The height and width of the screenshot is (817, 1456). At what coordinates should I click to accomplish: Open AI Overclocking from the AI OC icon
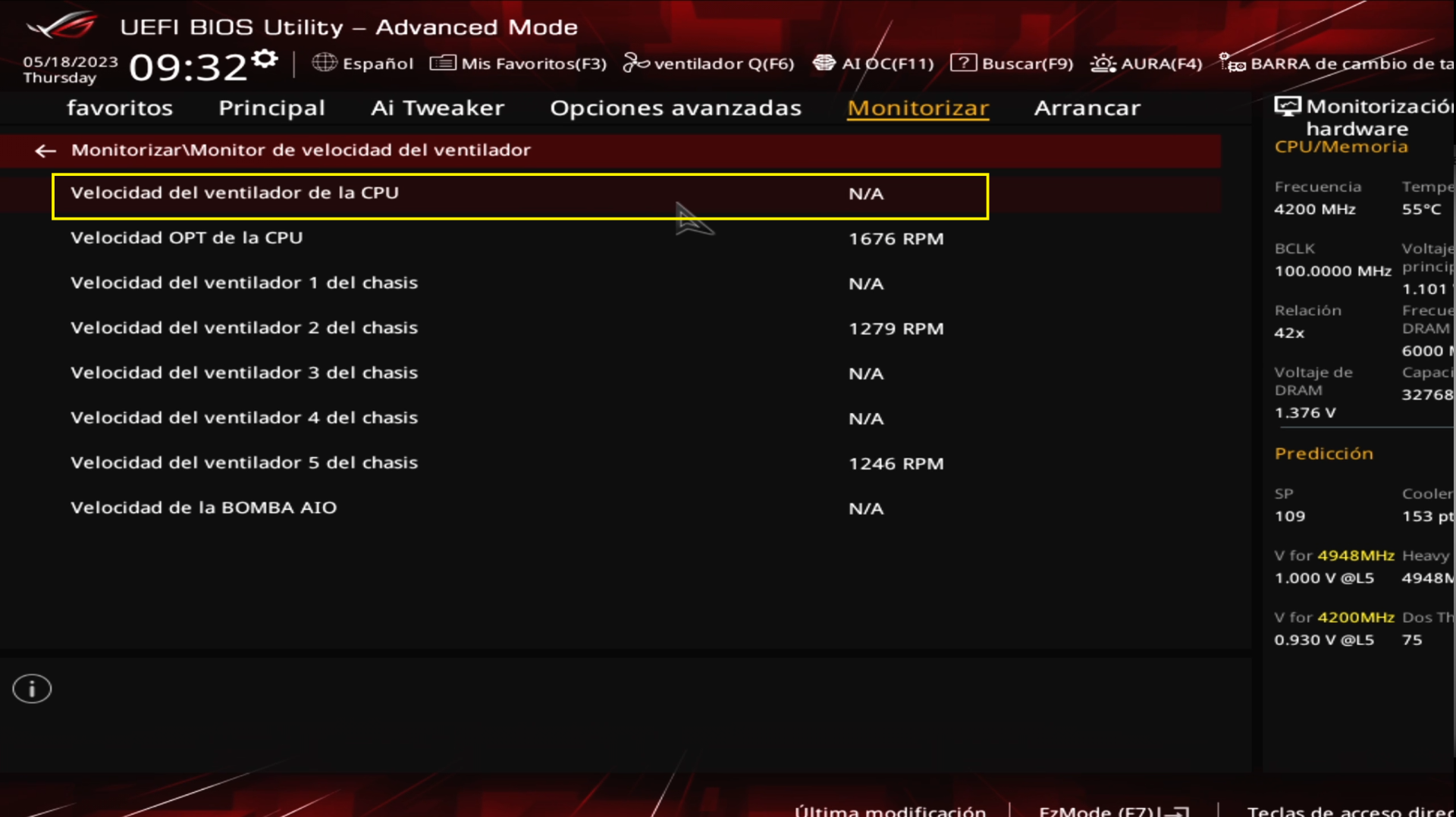pyautogui.click(x=824, y=64)
